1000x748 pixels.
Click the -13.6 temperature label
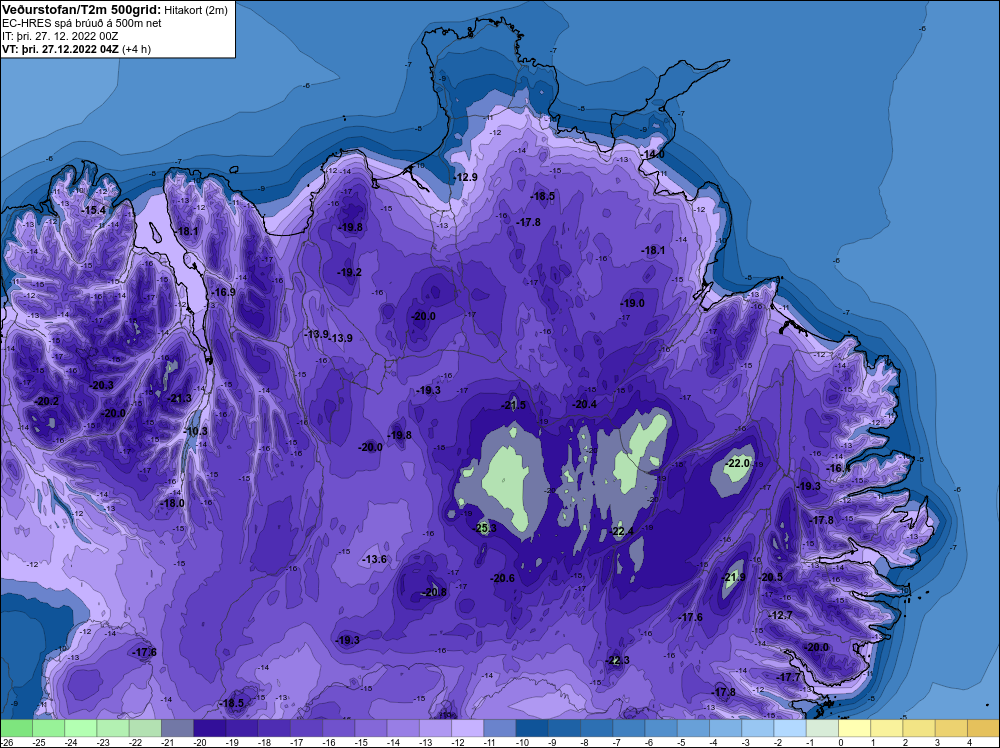[x=375, y=559]
